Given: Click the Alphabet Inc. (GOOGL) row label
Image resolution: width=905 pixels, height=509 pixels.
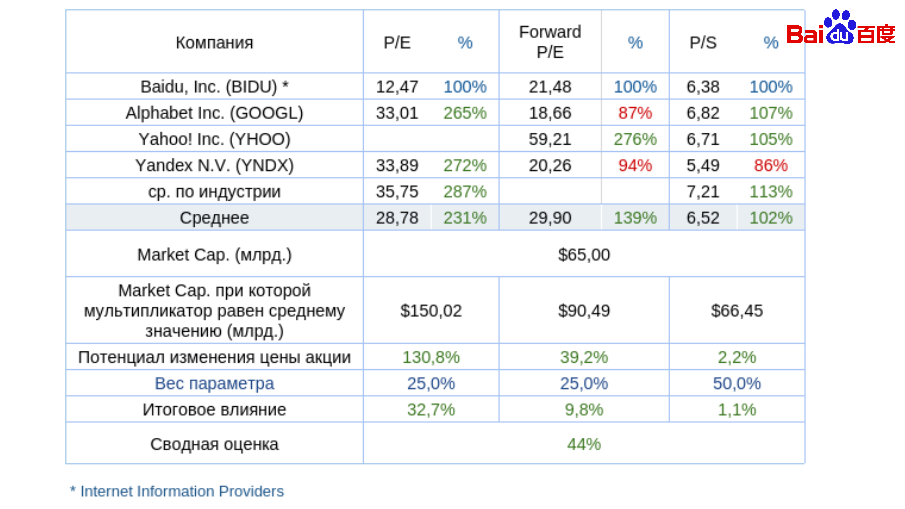Looking at the screenshot, I should coord(214,113).
